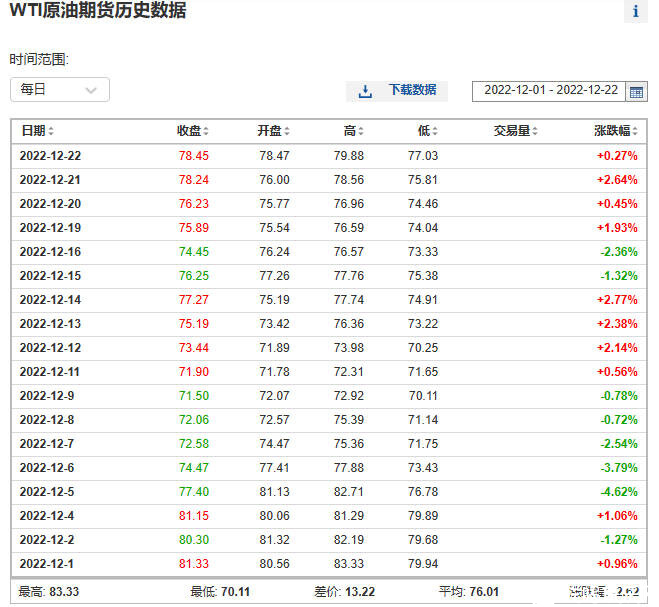The width and height of the screenshot is (659, 607).
Task: Click high price 83.33 in table
Action: pyautogui.click(x=349, y=563)
